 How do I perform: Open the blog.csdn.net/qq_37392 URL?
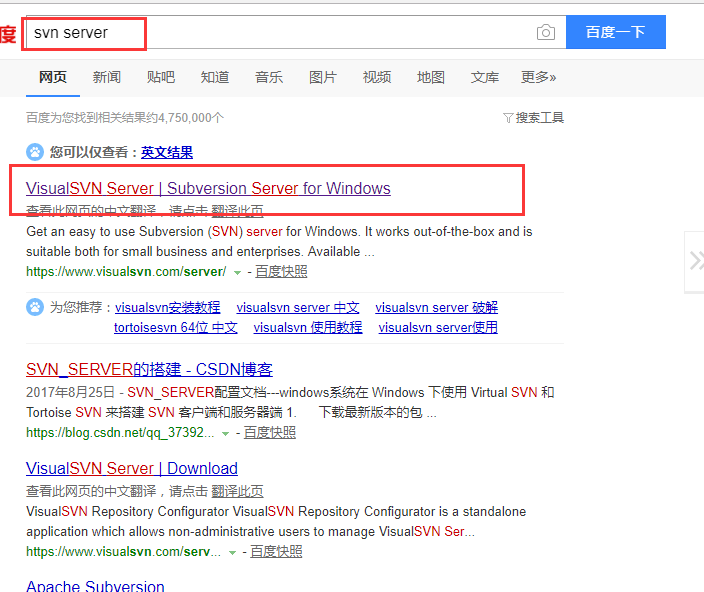120,433
